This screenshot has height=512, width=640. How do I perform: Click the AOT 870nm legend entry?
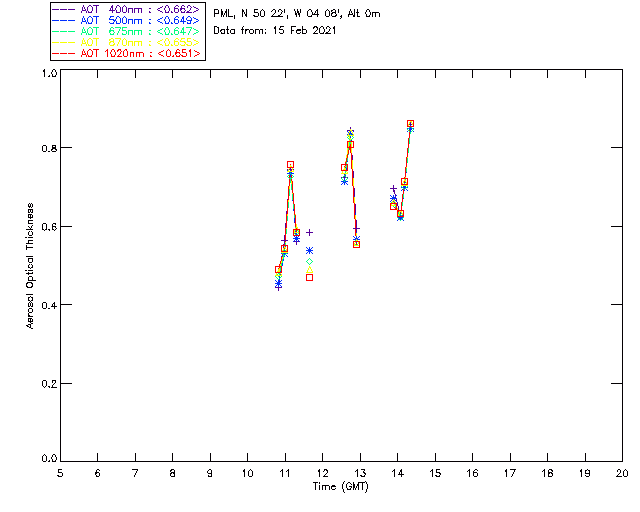[x=126, y=42]
